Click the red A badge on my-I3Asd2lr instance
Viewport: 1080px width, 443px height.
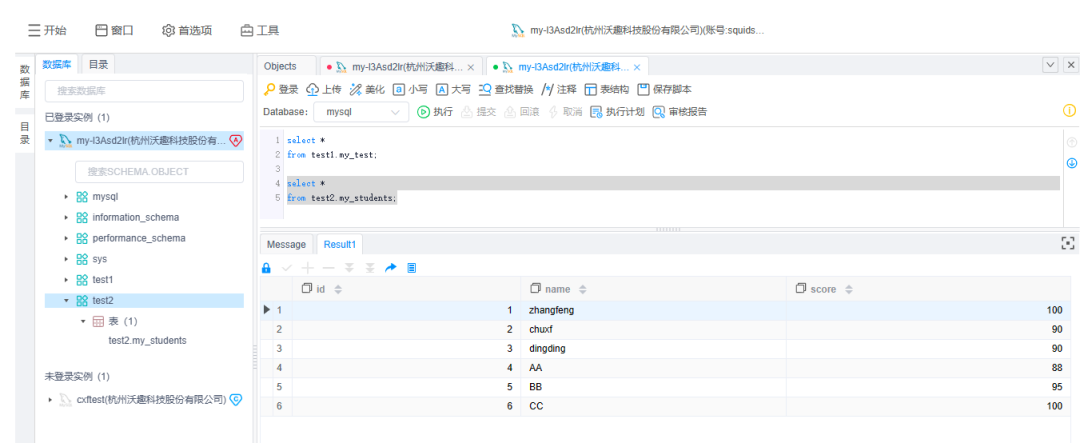236,141
